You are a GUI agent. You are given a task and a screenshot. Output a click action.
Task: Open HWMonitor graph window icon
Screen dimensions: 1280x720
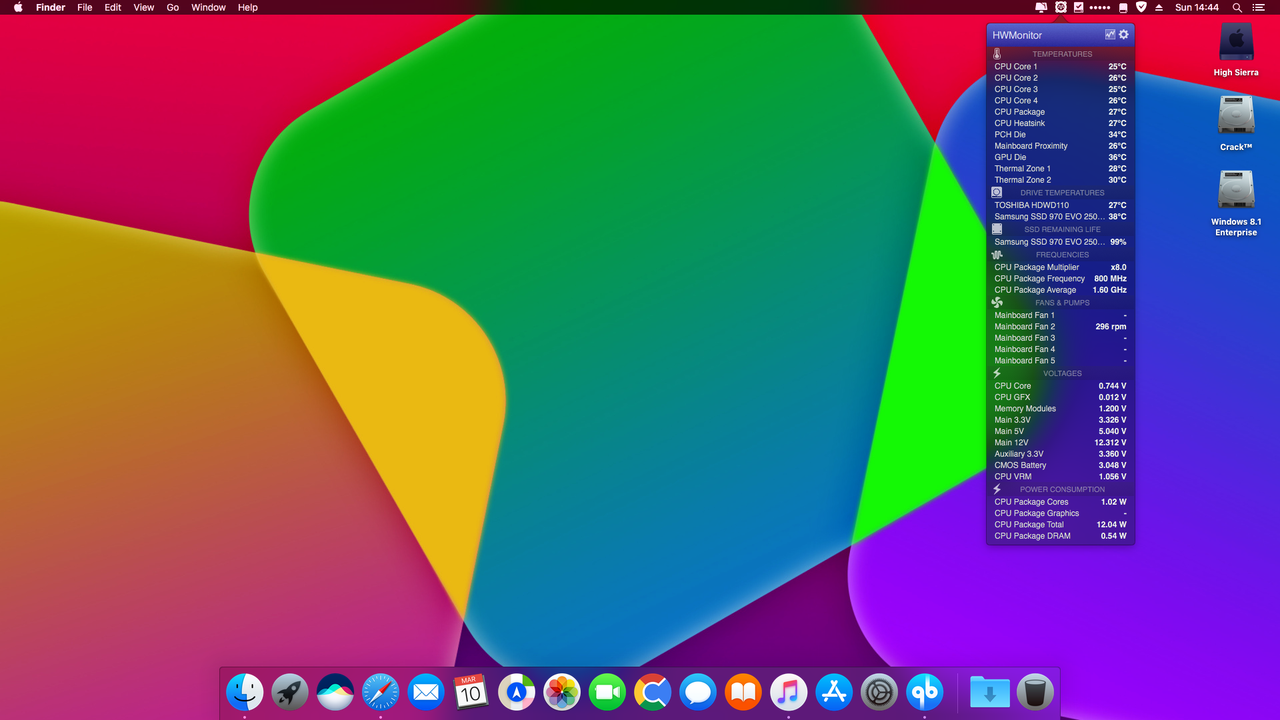[x=1110, y=34]
